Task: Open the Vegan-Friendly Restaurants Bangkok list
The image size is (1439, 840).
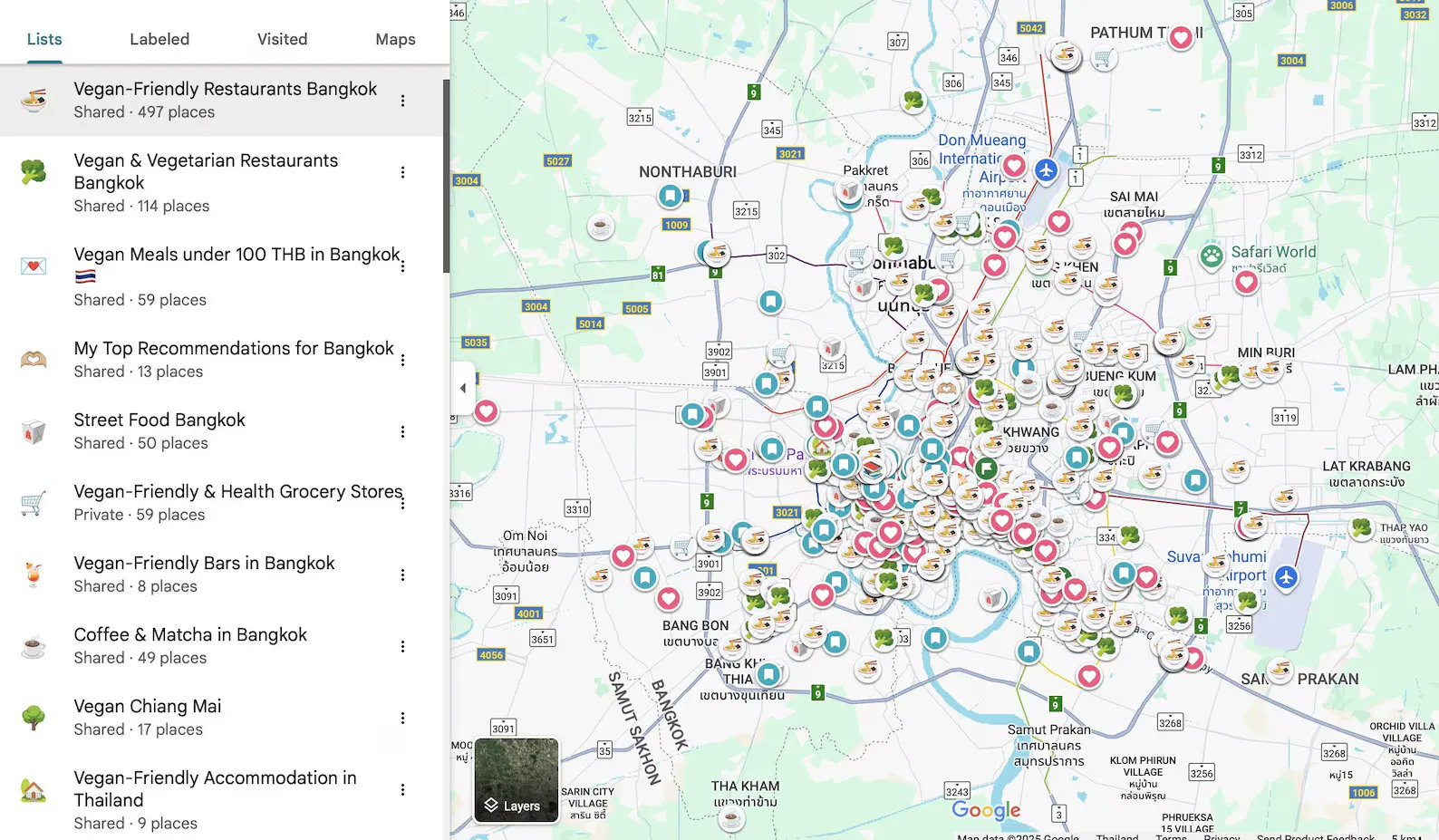Action: [x=221, y=101]
